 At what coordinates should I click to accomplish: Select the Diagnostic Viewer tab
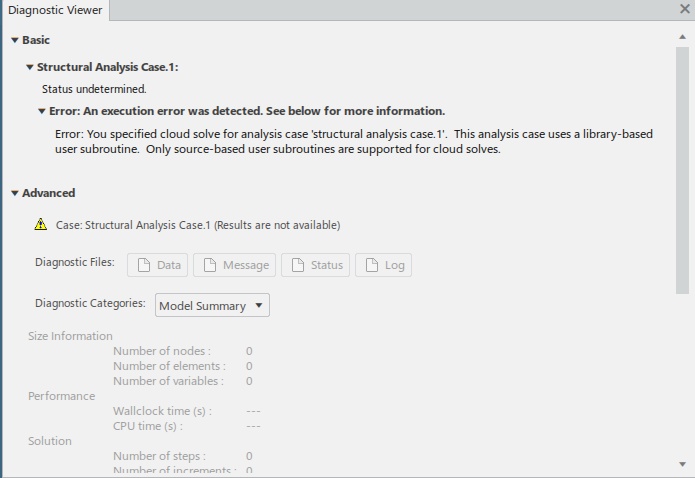(55, 10)
